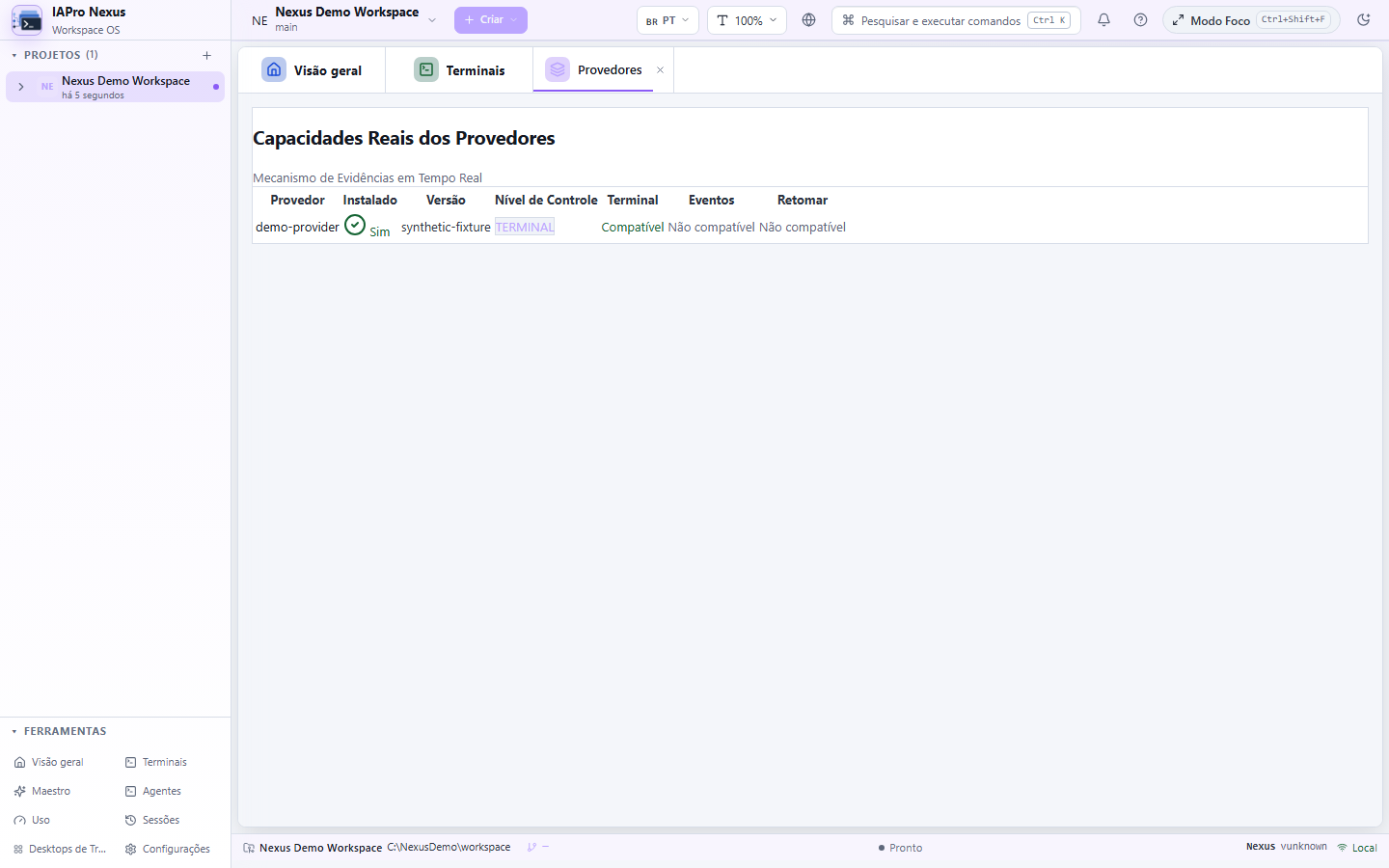The image size is (1389, 868).
Task: Close the Provedores tab
Action: click(x=660, y=70)
